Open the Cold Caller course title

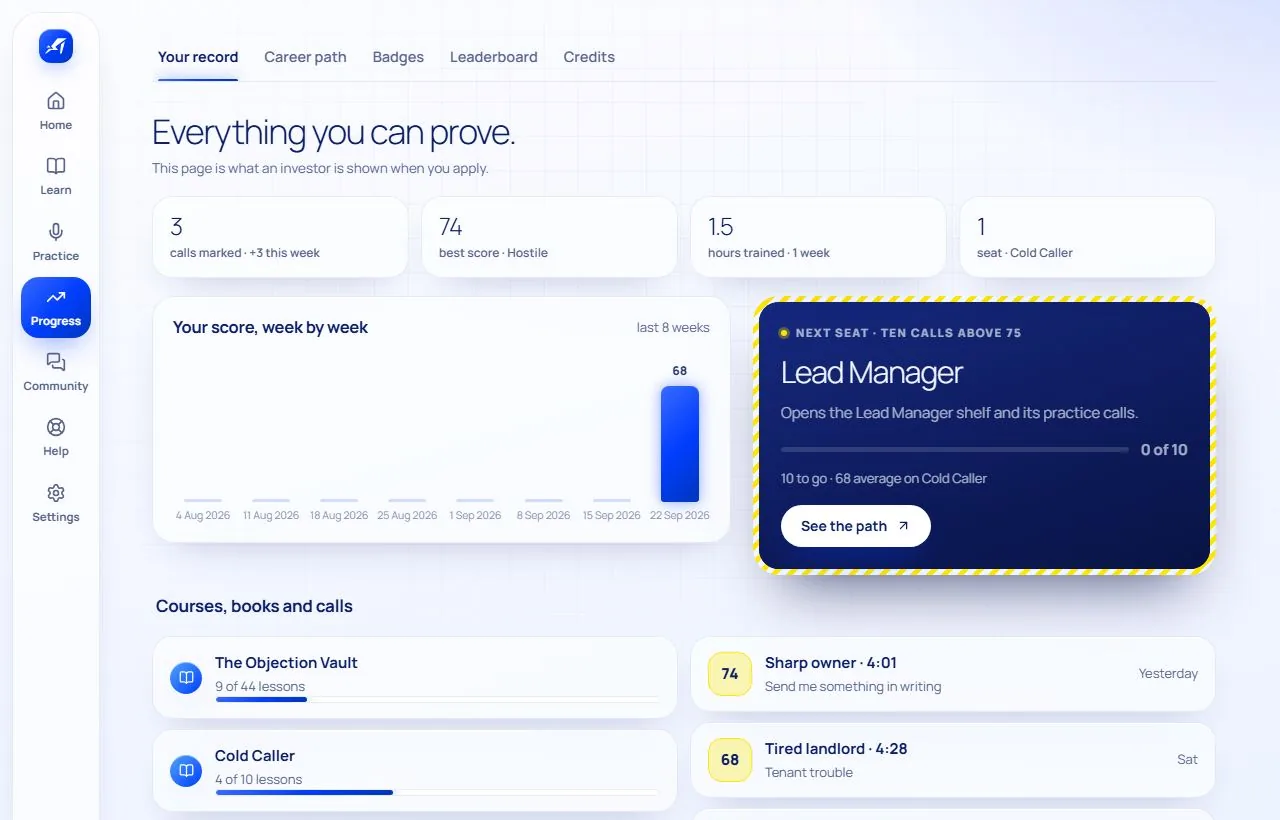pos(255,756)
